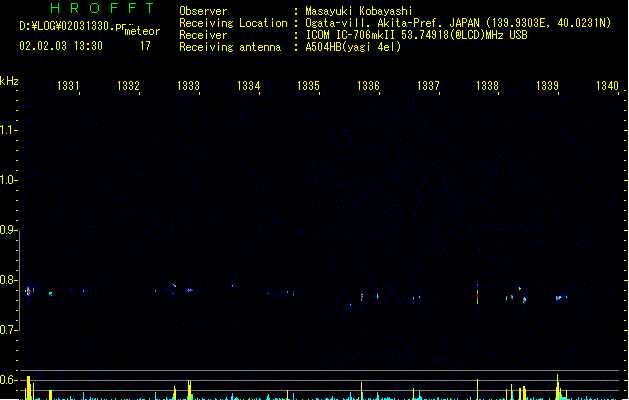Click time axis marker 1340
629x400 pixels.
coord(607,85)
